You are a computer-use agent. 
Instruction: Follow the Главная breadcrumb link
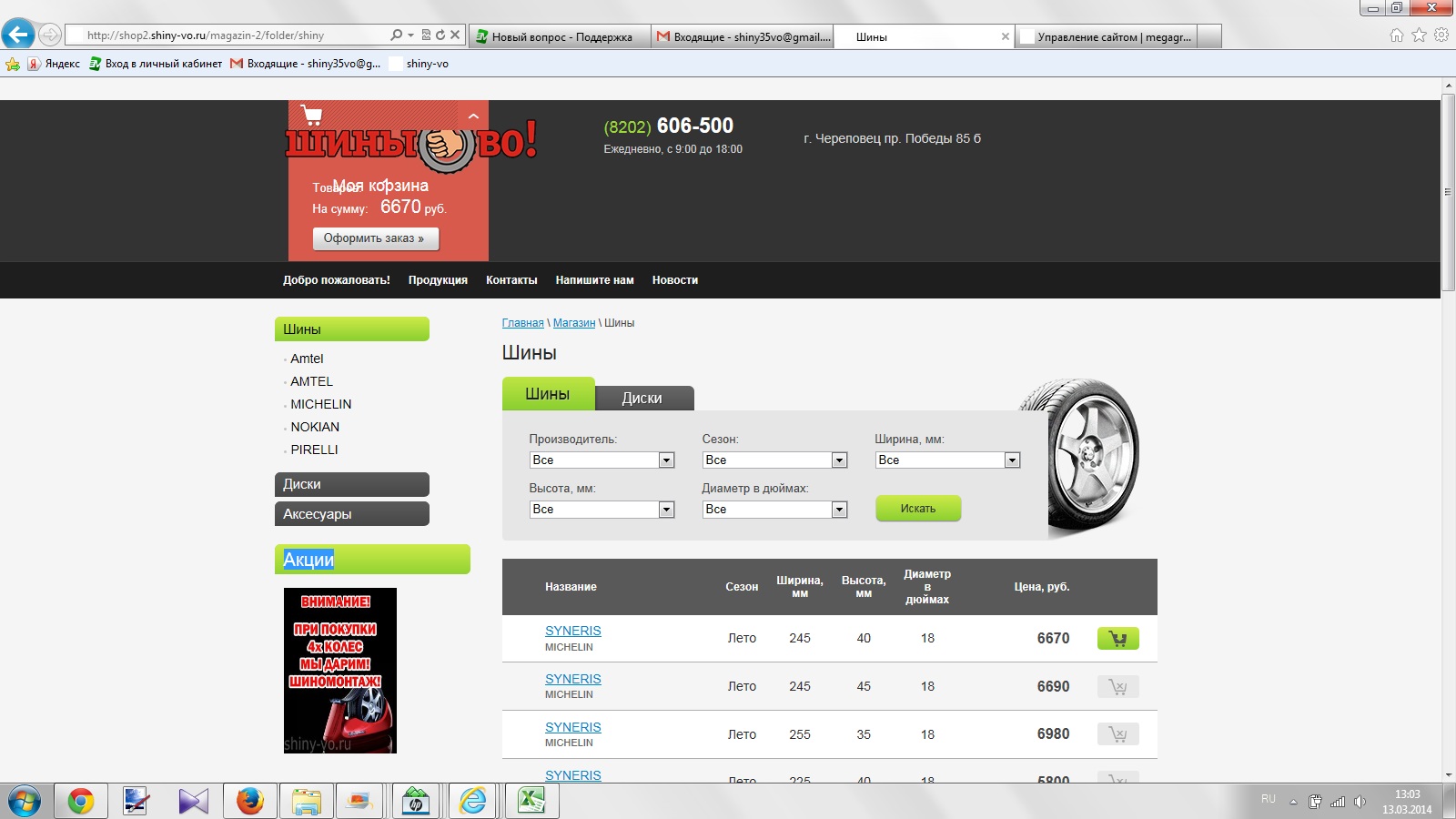(x=522, y=323)
